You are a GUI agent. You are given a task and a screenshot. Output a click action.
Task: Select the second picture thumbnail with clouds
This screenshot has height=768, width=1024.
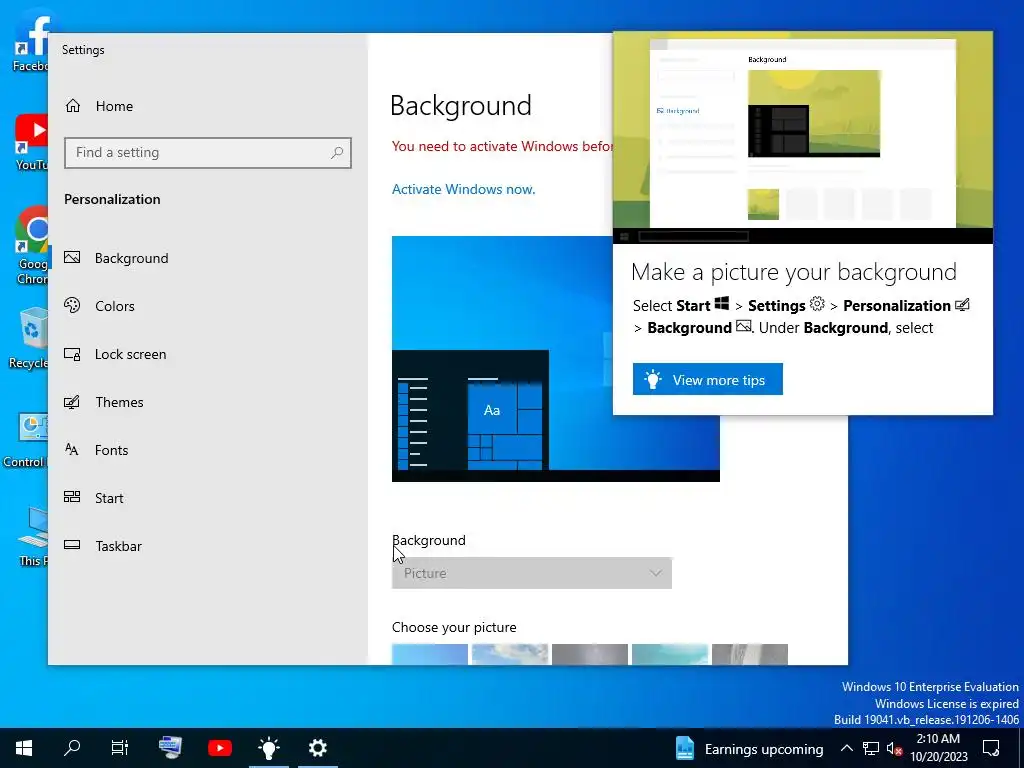[510, 654]
